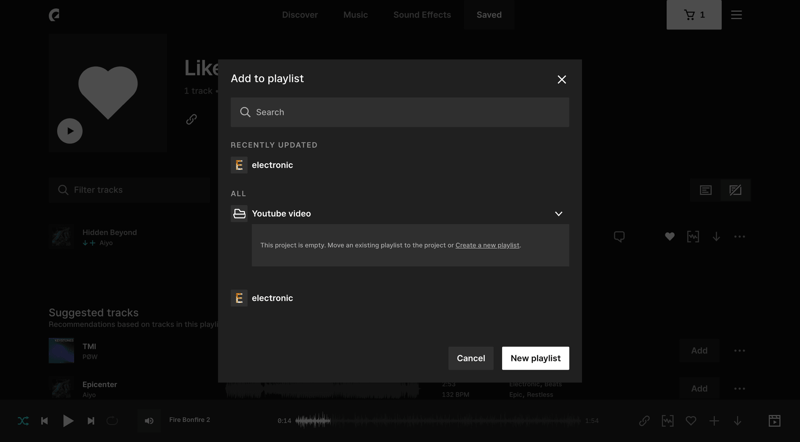Viewport: 800px width, 442px height.
Task: Switch to detailed list view icon
Action: coord(706,190)
